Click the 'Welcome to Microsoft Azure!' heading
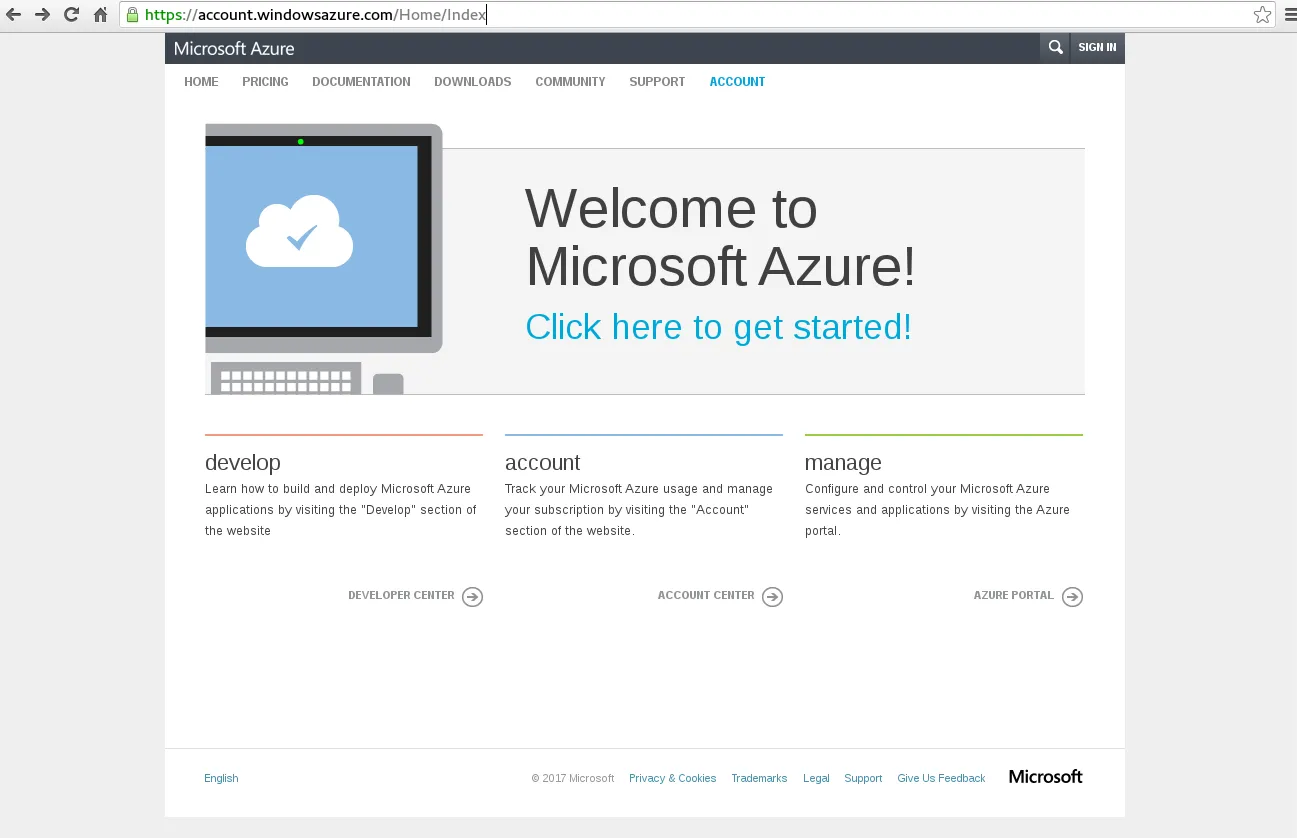This screenshot has height=838, width=1297. [720, 237]
